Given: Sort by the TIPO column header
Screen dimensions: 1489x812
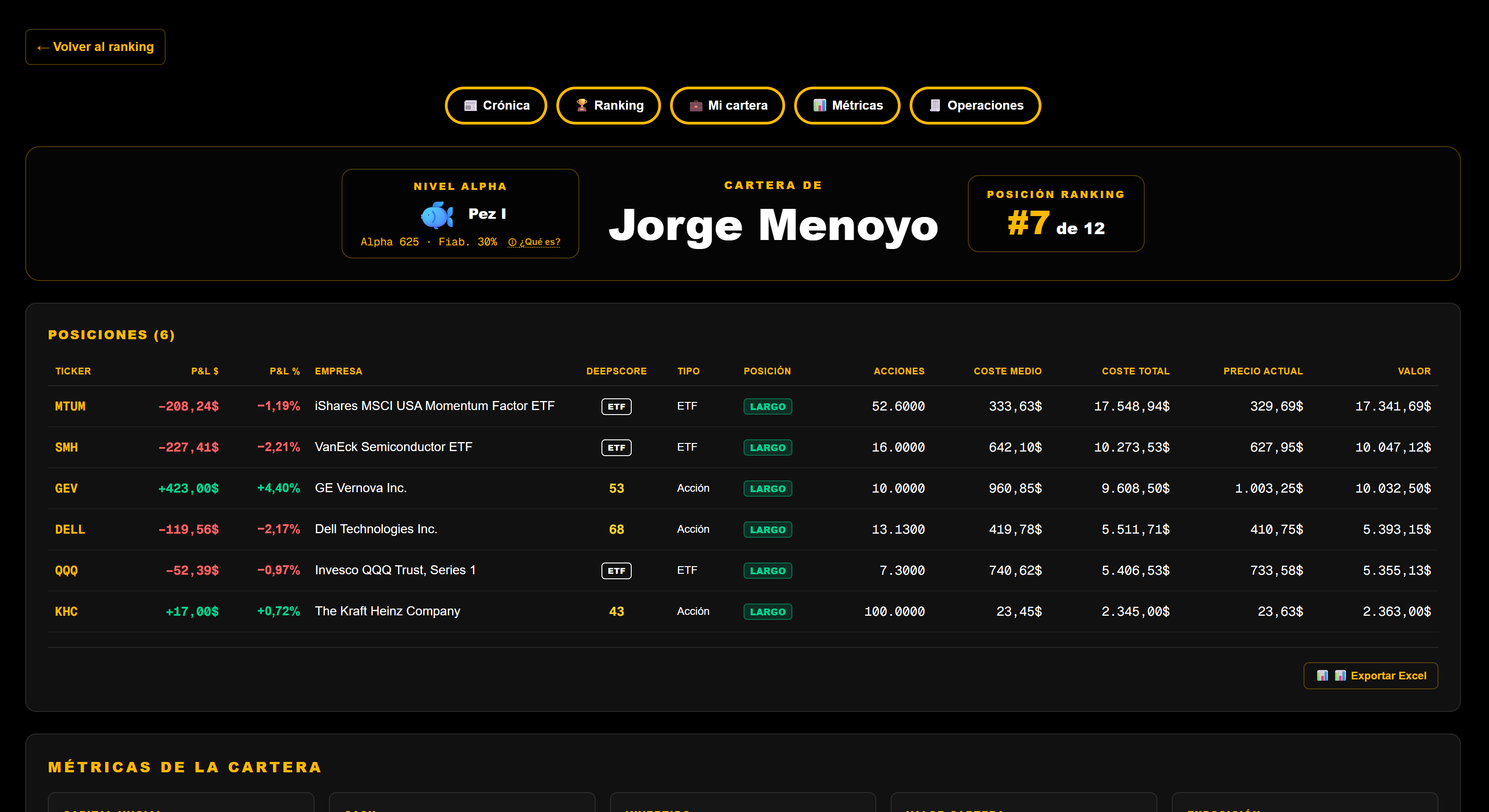Looking at the screenshot, I should (x=688, y=371).
